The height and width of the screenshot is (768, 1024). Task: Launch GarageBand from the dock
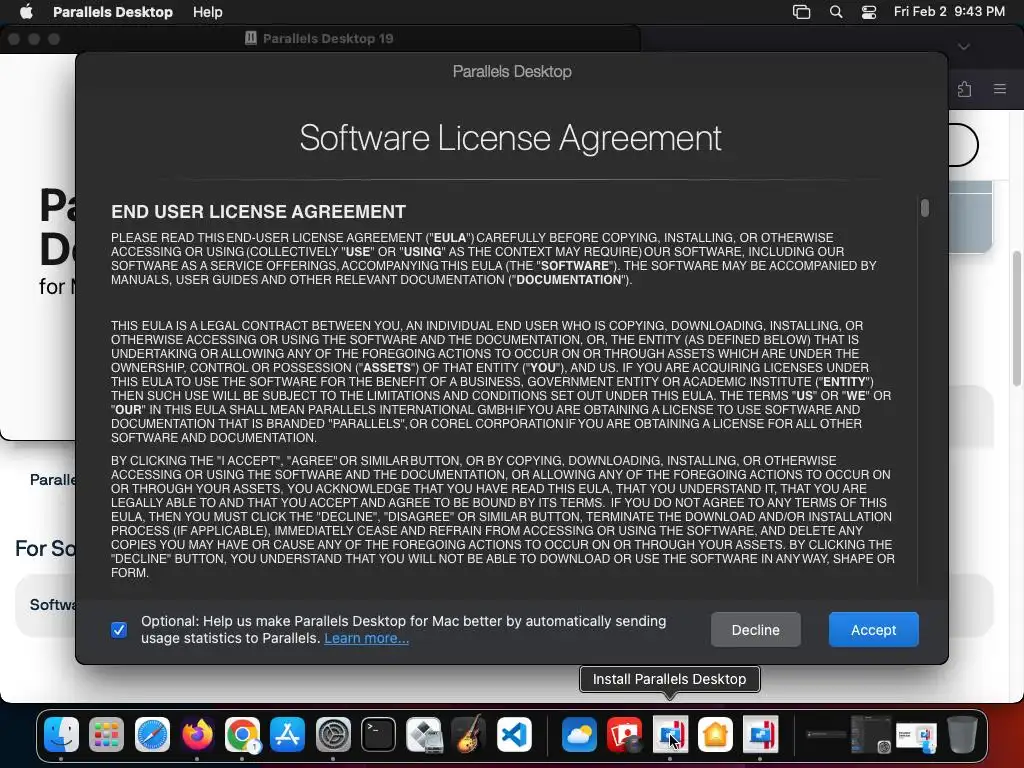(x=469, y=735)
